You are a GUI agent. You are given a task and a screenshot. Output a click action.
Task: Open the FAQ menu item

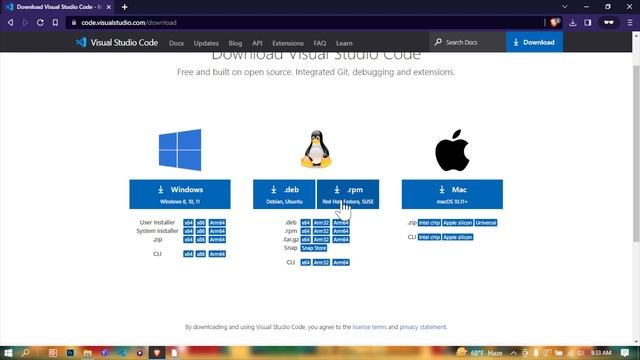point(320,43)
